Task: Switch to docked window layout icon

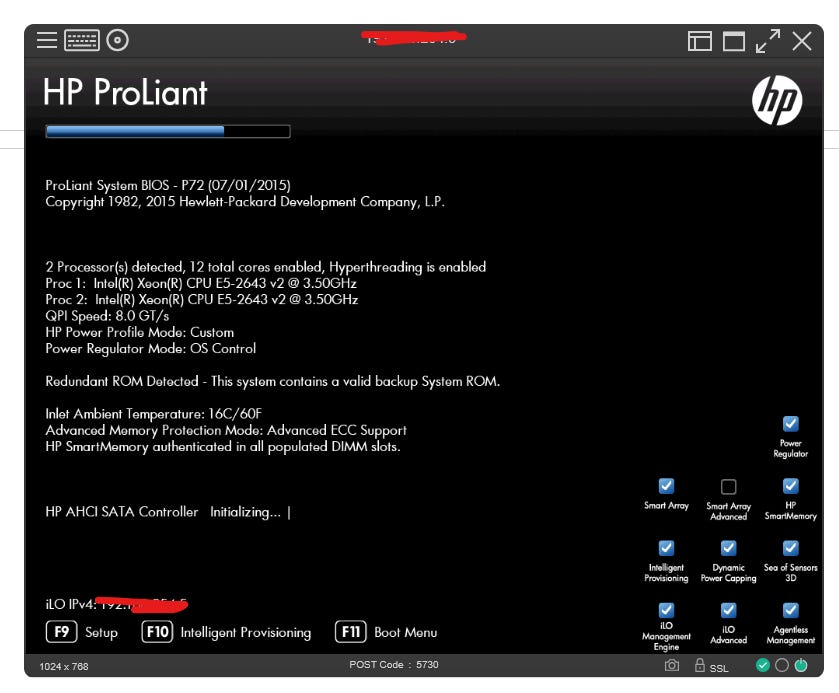Action: [x=699, y=41]
